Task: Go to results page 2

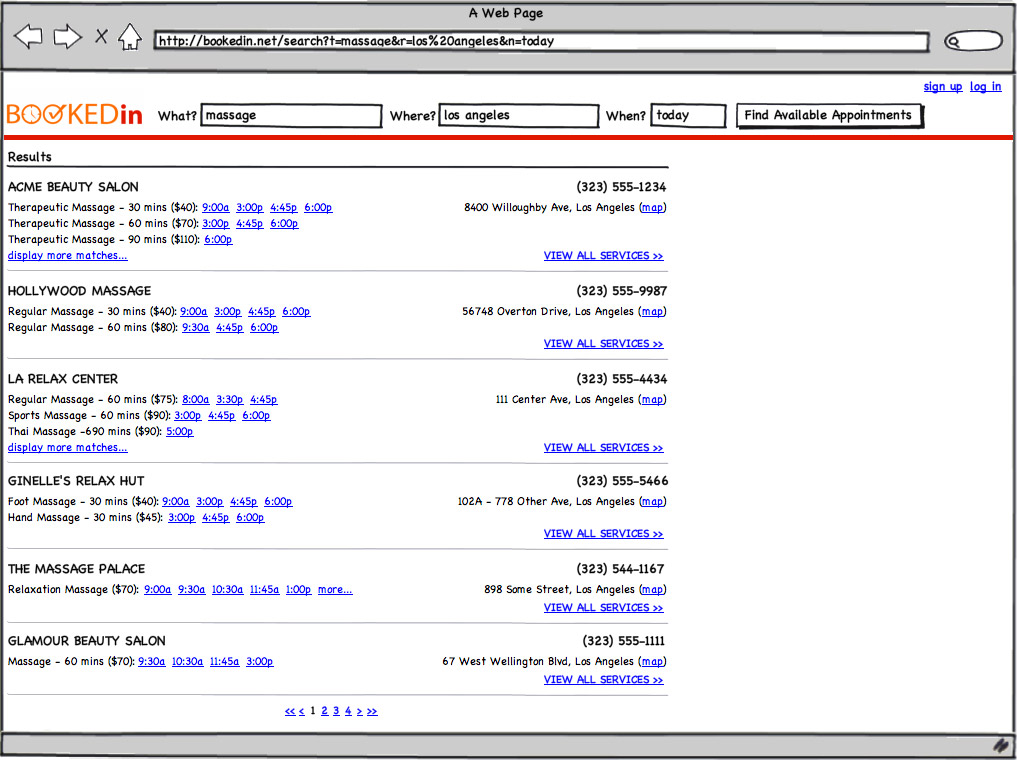Action: point(324,711)
